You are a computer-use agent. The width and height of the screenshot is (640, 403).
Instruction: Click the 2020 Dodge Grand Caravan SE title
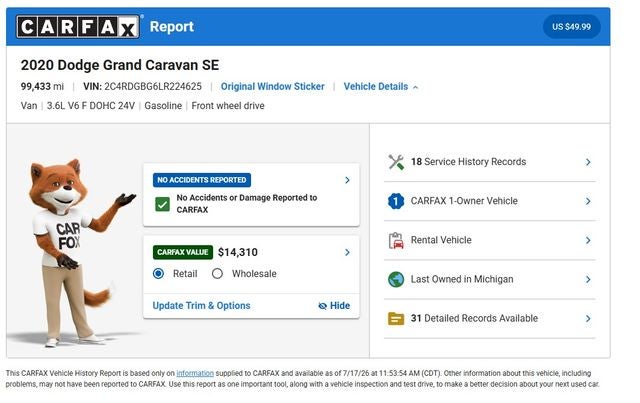coord(120,65)
